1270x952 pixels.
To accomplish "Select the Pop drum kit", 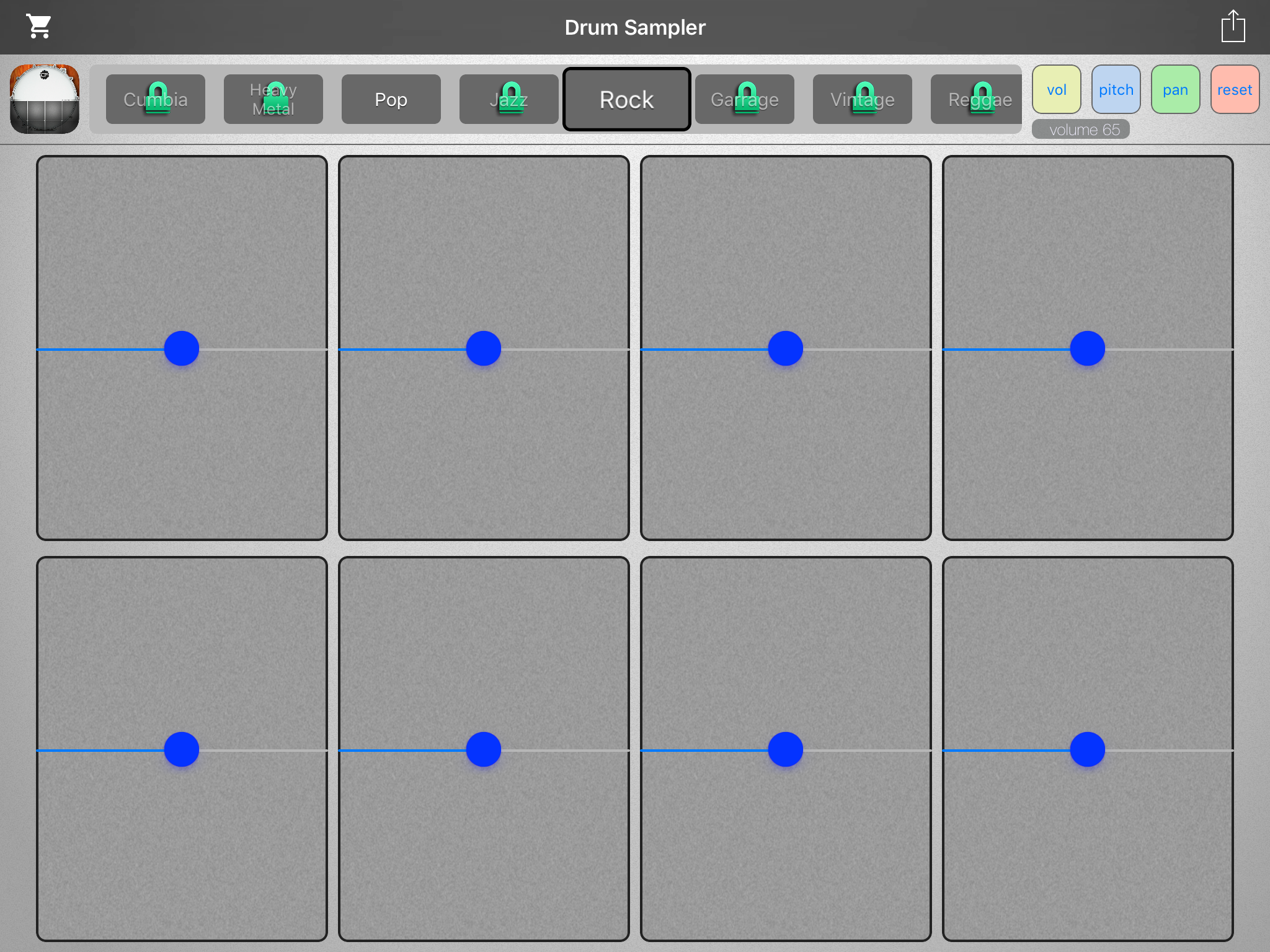I will (391, 99).
